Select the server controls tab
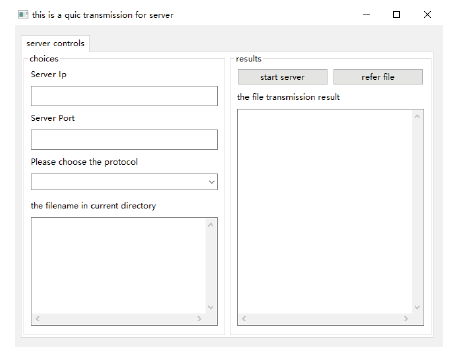The image size is (456, 360). click(55, 43)
